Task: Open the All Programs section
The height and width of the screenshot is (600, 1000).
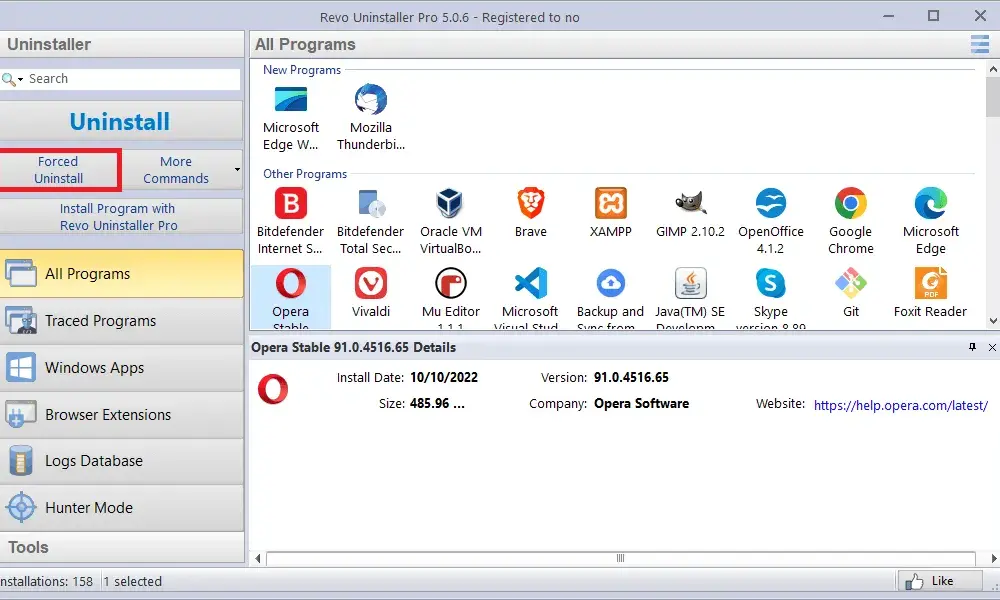Action: click(x=121, y=274)
